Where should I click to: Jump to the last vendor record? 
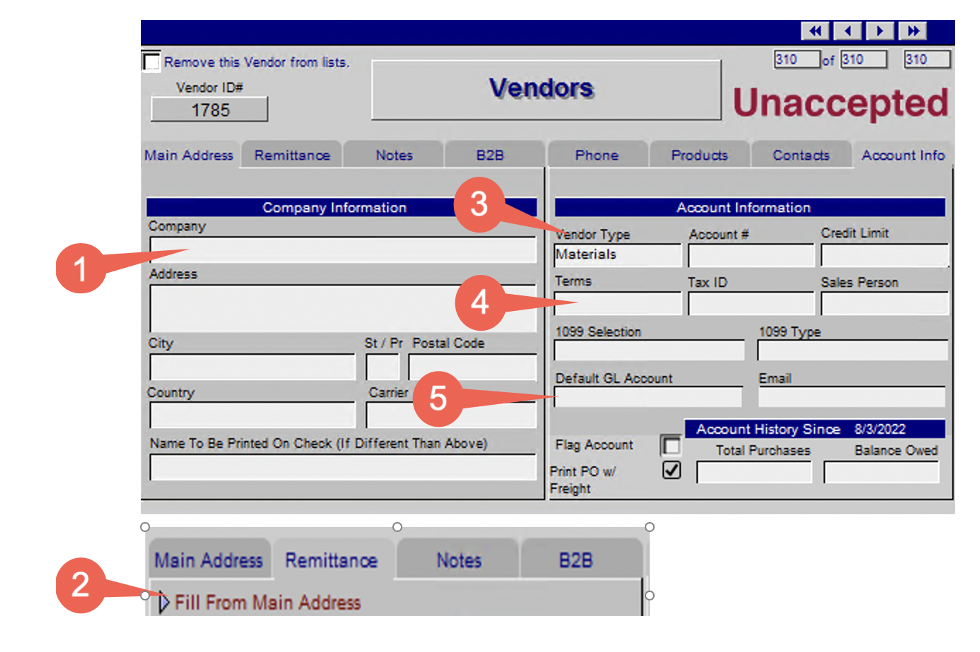click(x=912, y=31)
